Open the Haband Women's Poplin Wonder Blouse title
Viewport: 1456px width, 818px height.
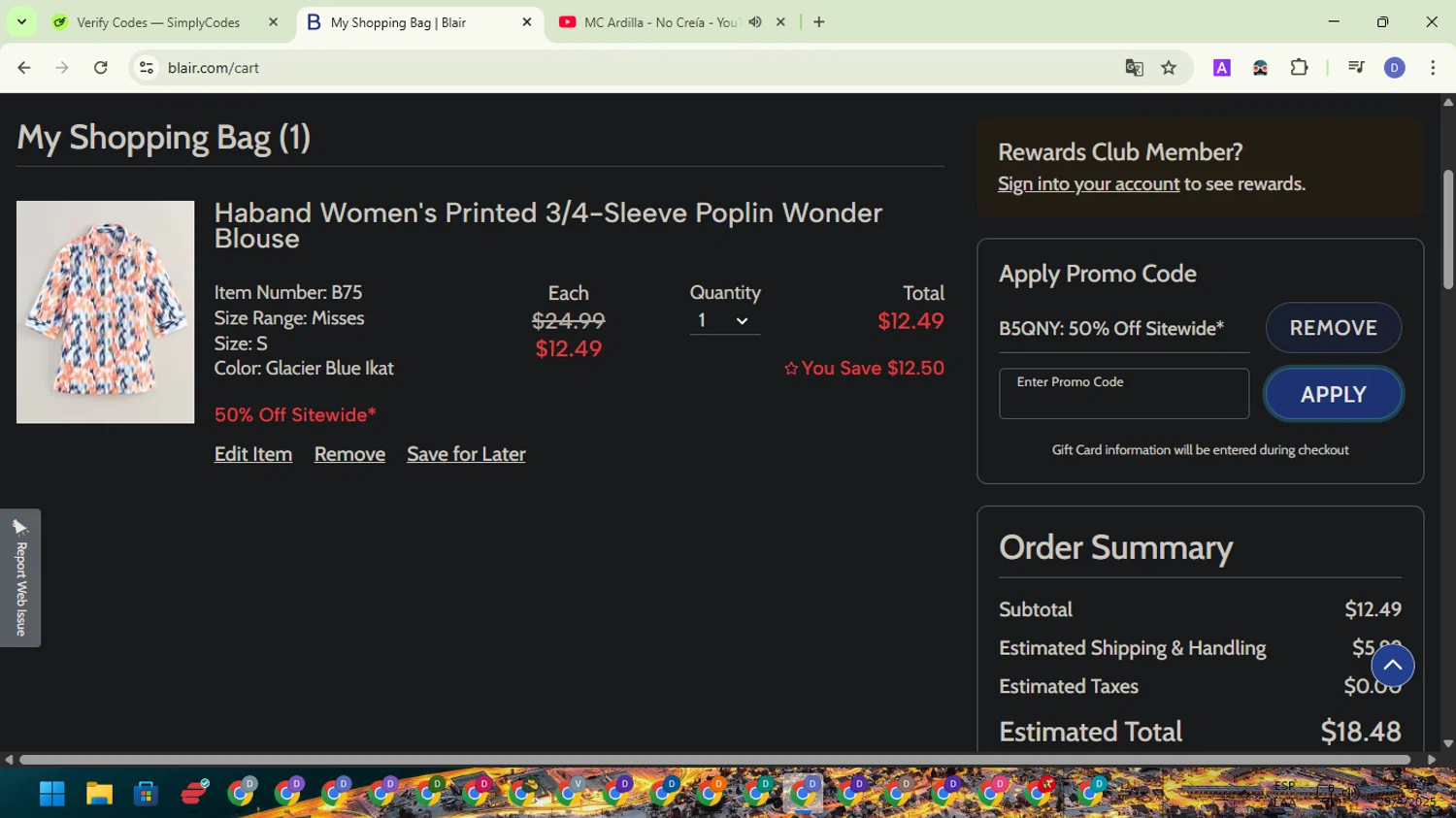tap(548, 225)
